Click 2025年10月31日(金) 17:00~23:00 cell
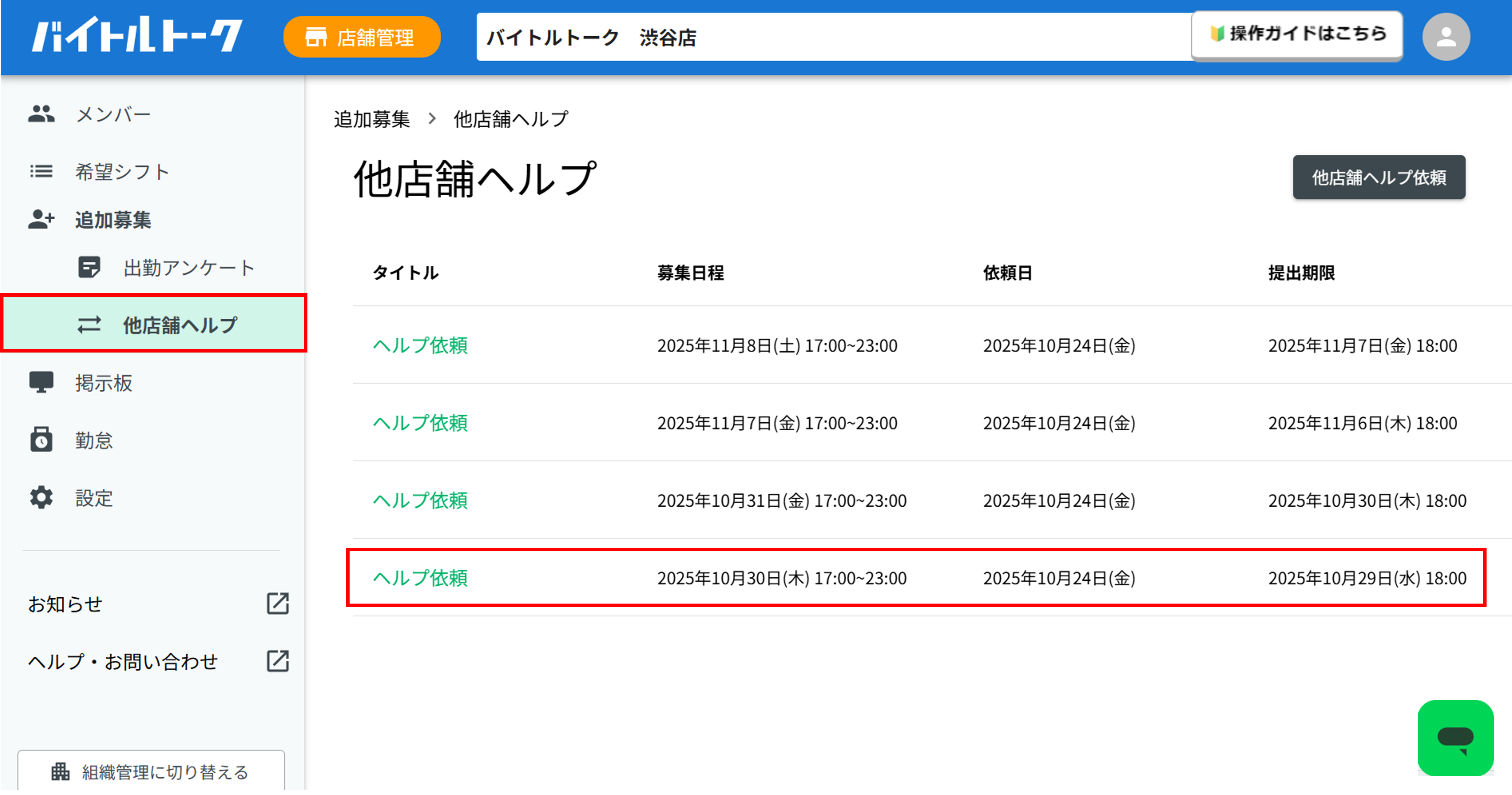This screenshot has height=795, width=1512. 782,500
